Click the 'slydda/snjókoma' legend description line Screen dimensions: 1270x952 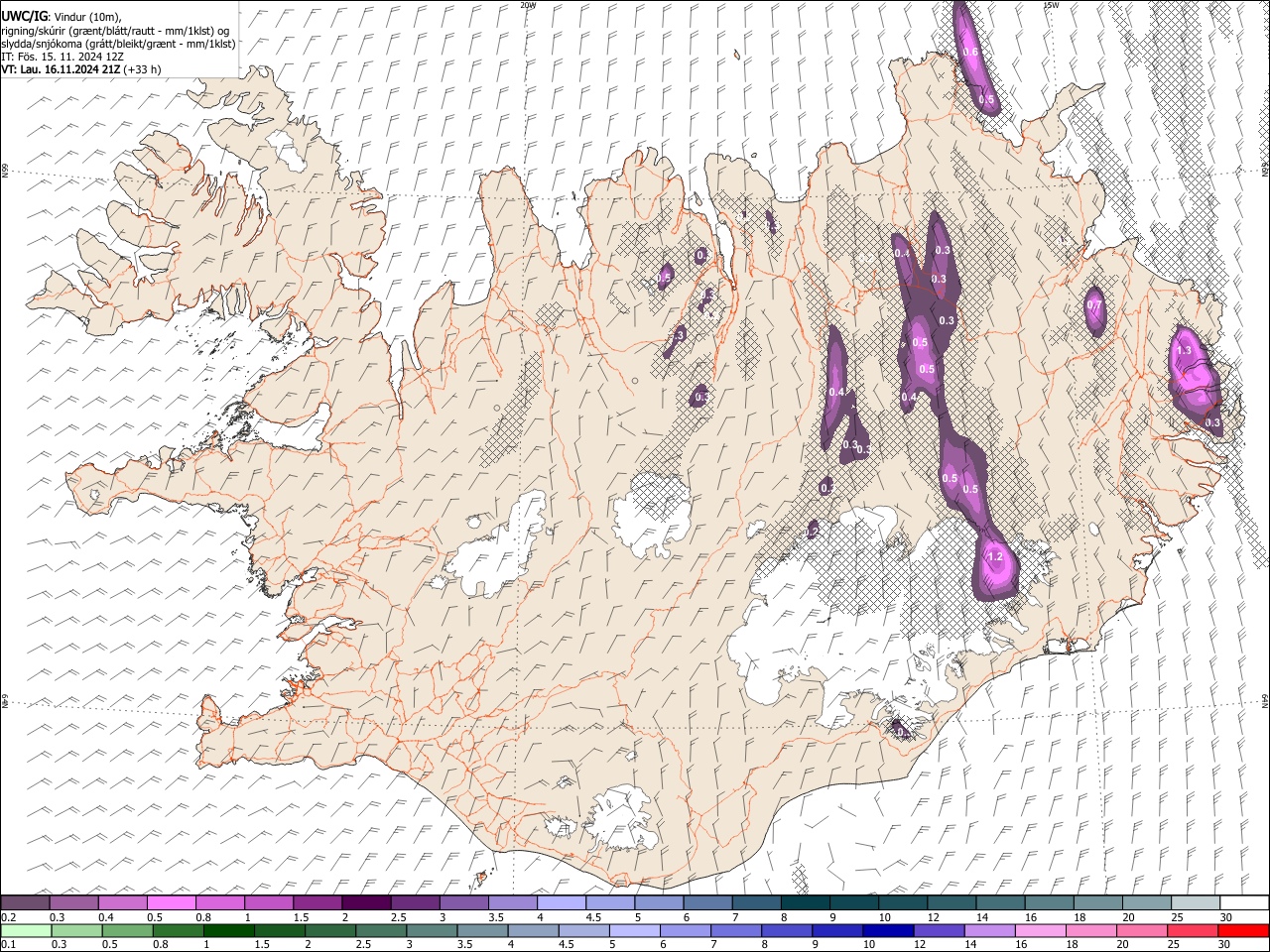coord(118,44)
